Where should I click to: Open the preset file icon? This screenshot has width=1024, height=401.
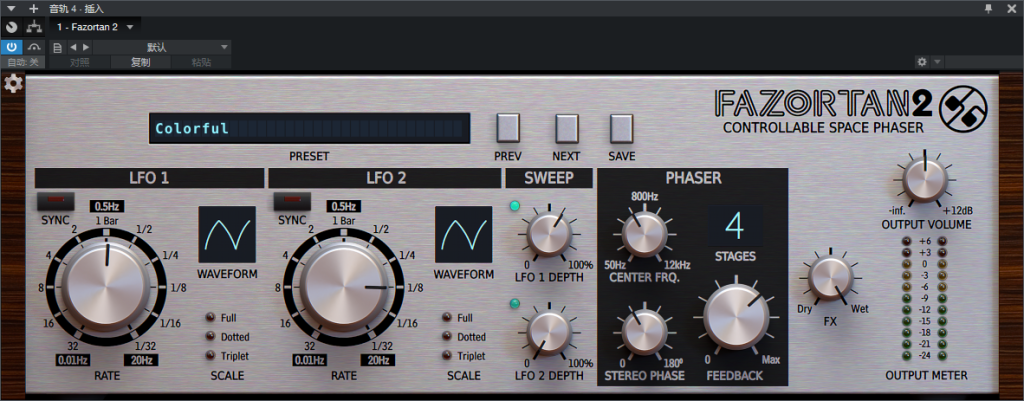tap(57, 47)
